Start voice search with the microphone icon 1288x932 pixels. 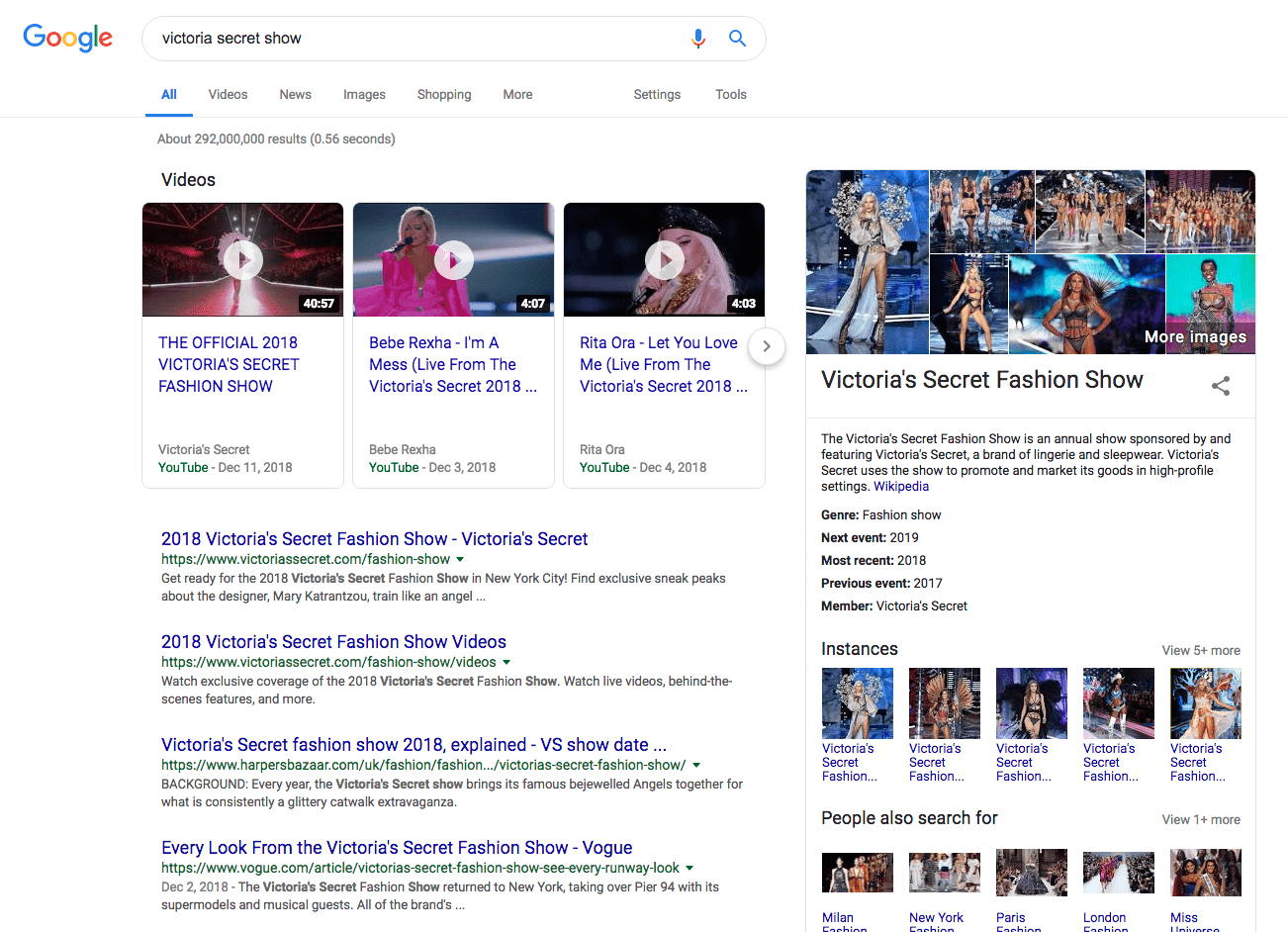click(698, 39)
